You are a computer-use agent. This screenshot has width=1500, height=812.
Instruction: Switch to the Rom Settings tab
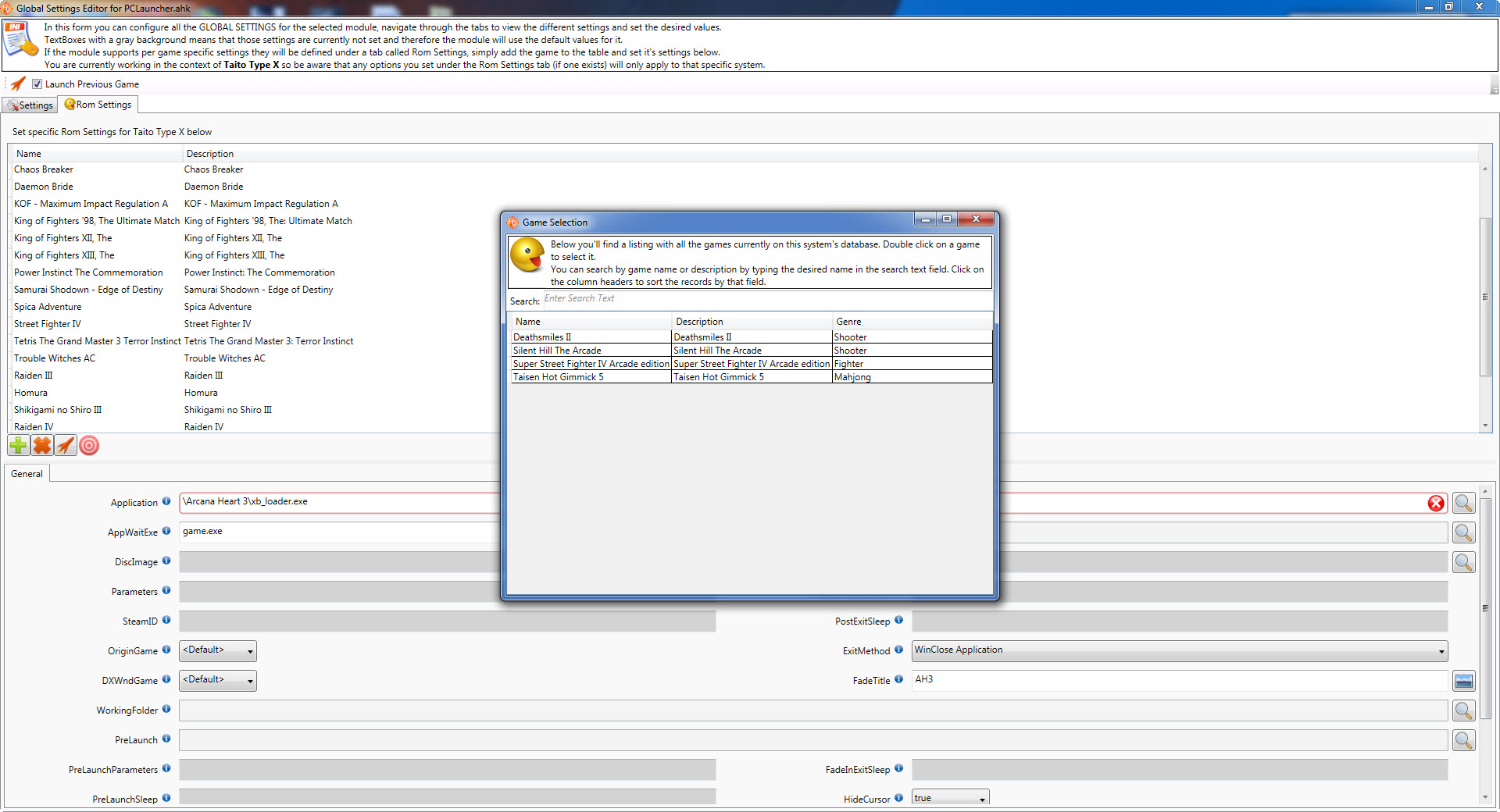[x=98, y=105]
